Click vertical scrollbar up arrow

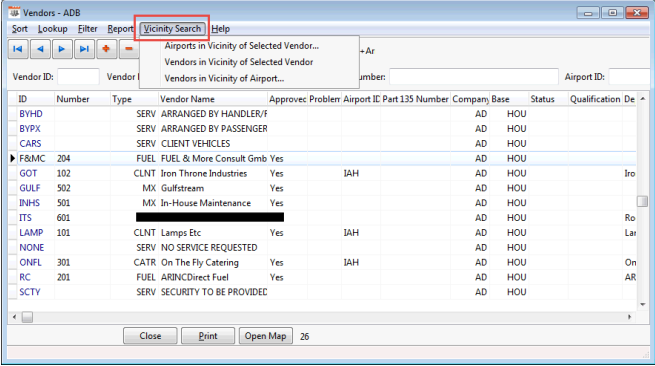click(x=642, y=99)
